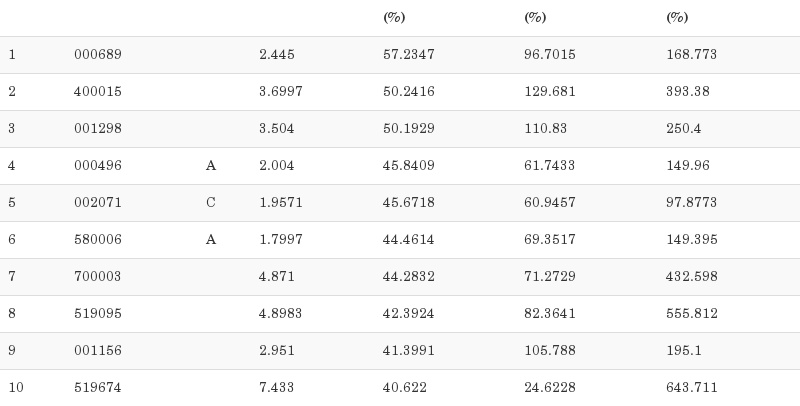
Task: Open stock code 002071
Action: click(97, 203)
